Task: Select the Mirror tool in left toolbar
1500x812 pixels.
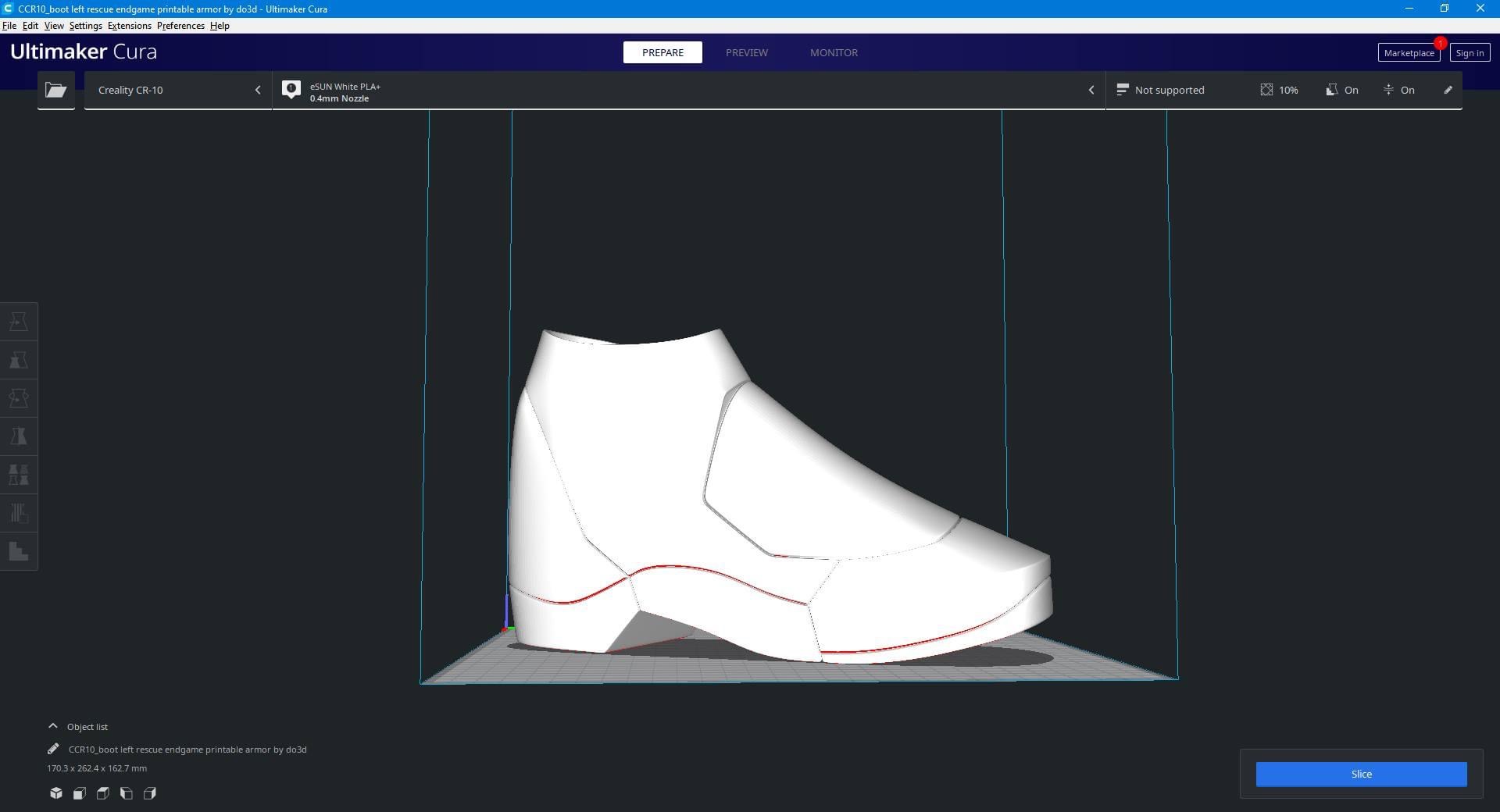Action: (19, 436)
